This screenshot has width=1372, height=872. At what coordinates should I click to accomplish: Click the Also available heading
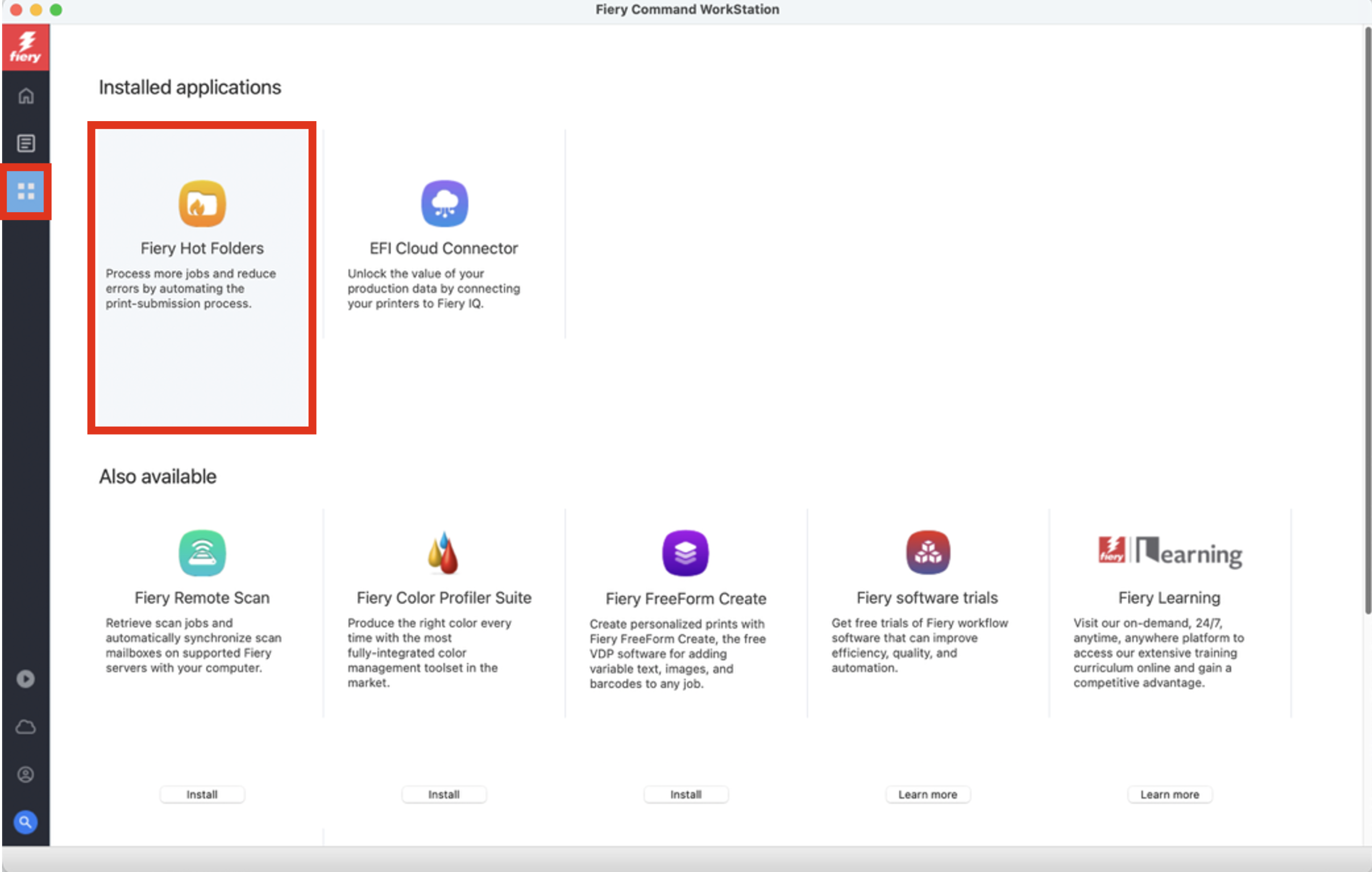tap(158, 476)
